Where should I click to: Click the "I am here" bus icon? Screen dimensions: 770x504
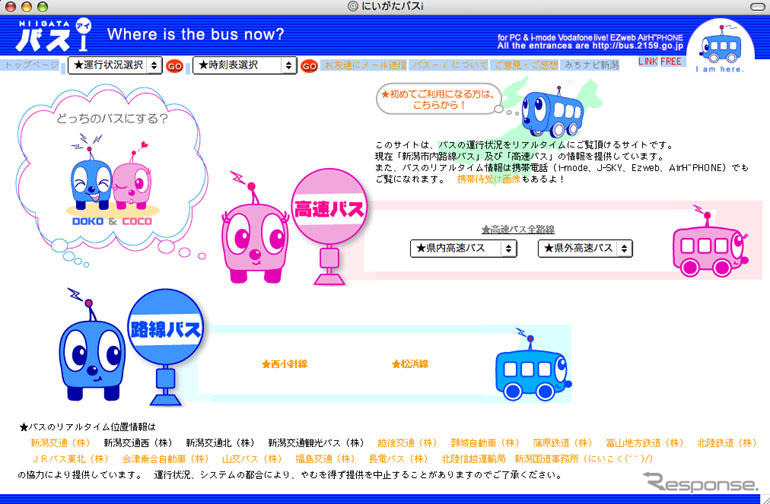pyautogui.click(x=720, y=47)
